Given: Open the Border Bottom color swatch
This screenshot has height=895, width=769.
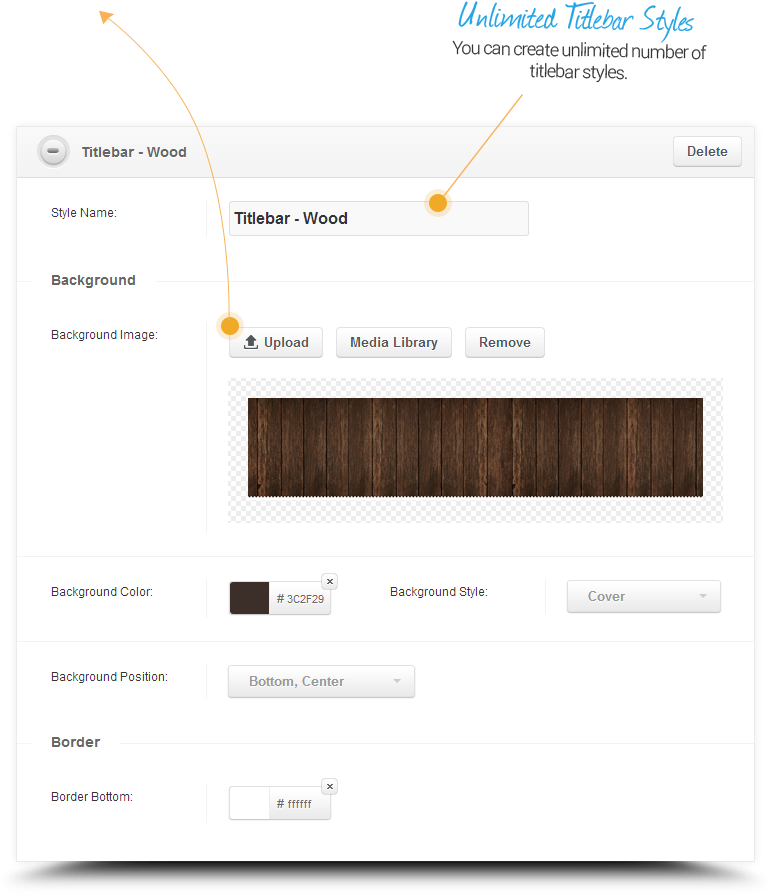Looking at the screenshot, I should point(249,803).
